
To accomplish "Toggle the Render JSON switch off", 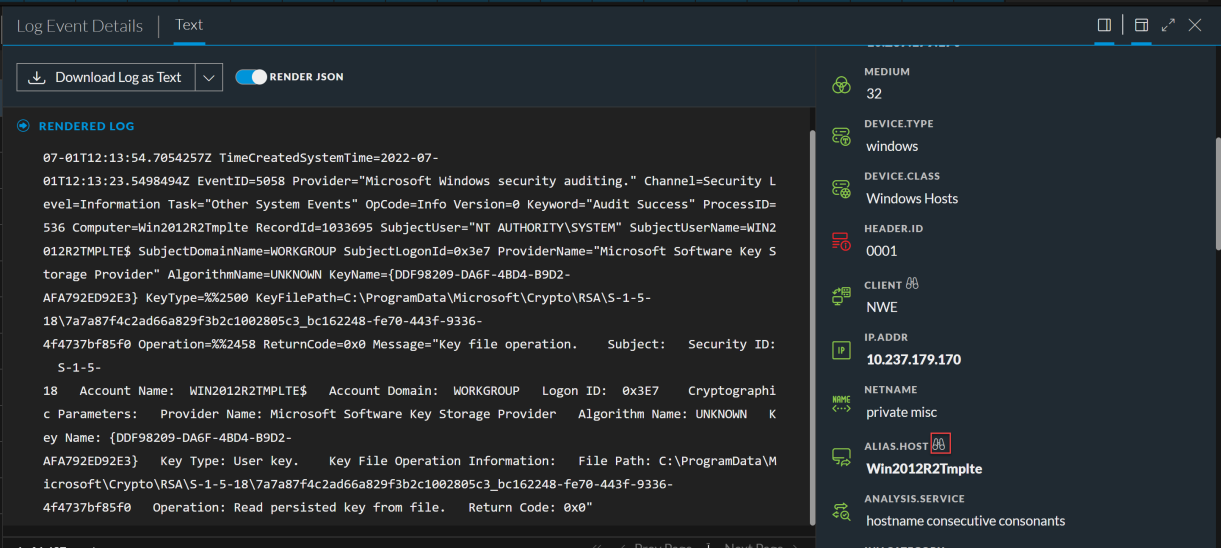I will [x=251, y=77].
